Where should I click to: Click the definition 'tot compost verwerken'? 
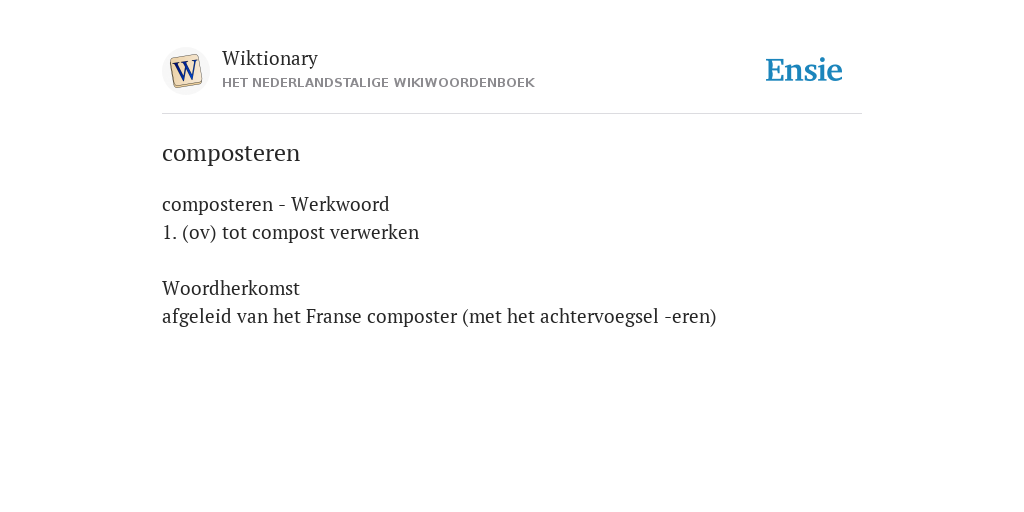tap(321, 232)
